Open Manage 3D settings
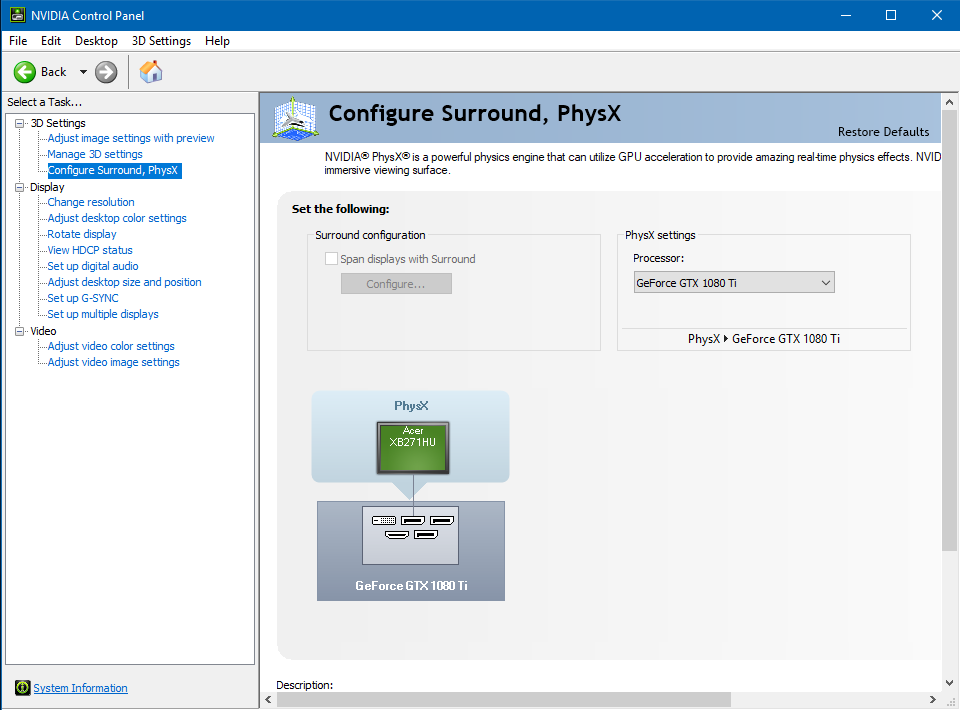Image resolution: width=960 pixels, height=710 pixels. tap(95, 154)
